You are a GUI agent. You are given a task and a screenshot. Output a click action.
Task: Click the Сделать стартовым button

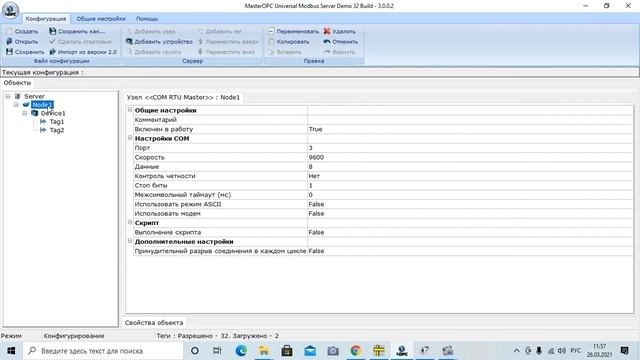coord(80,42)
